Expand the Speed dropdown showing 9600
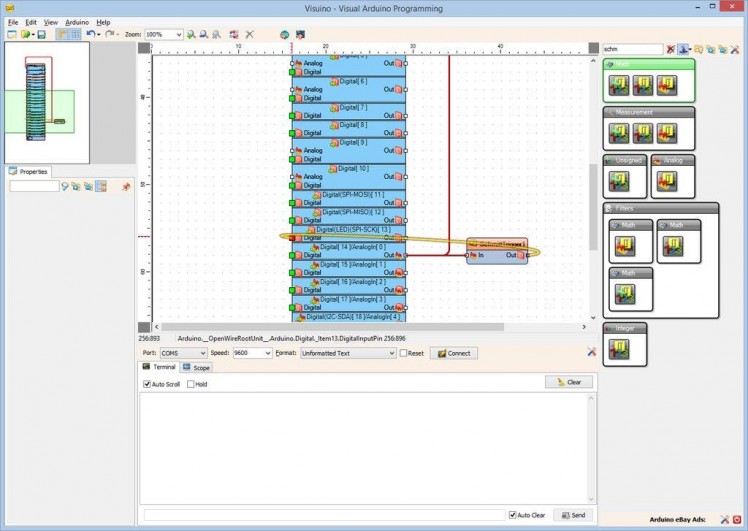Image resolution: width=748 pixels, height=531 pixels. [251, 353]
